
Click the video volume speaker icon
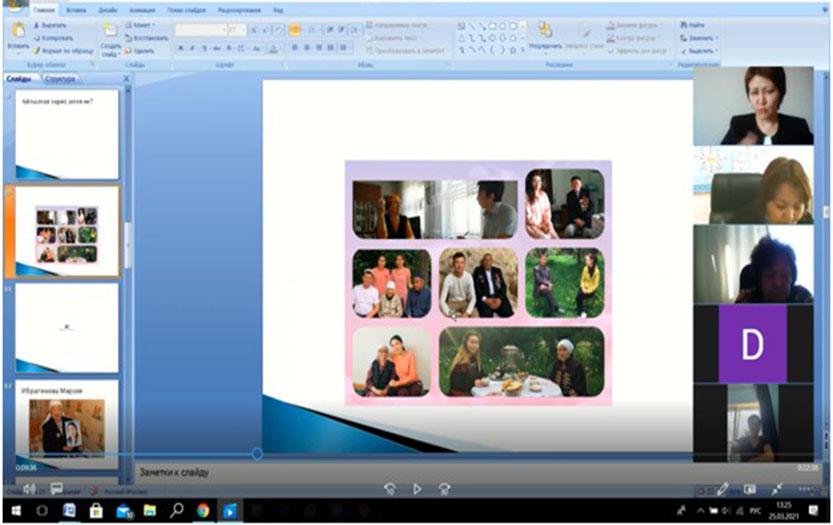(x=30, y=488)
